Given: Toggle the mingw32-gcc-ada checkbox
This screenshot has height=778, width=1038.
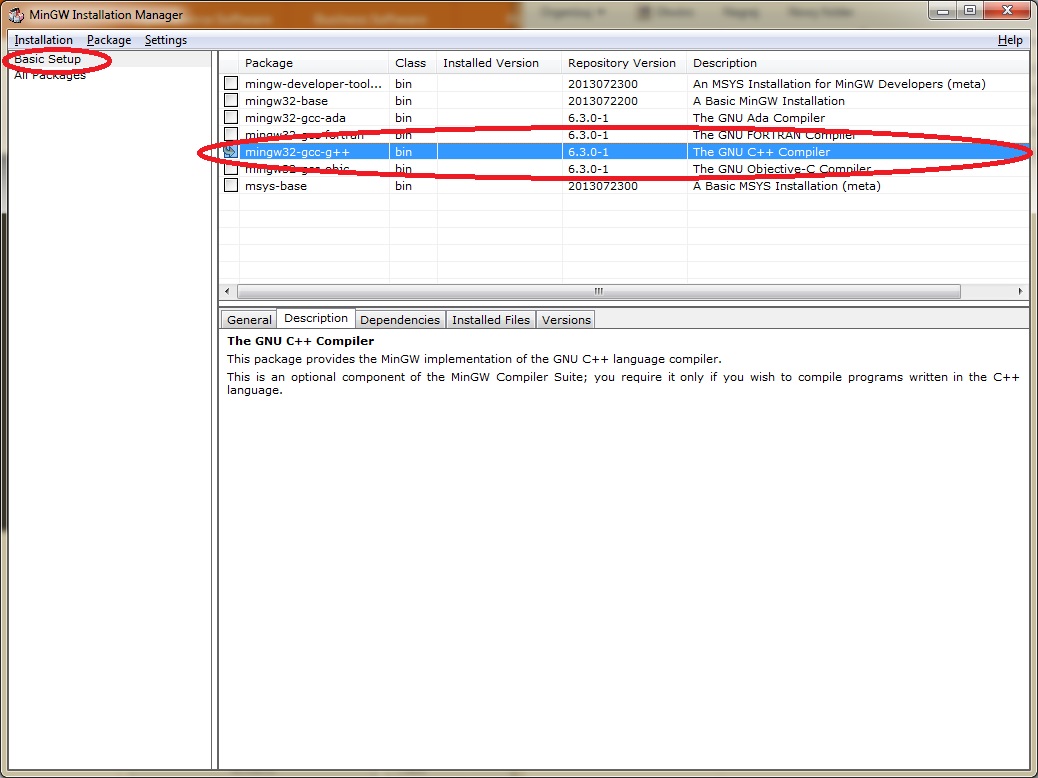Looking at the screenshot, I should pyautogui.click(x=230, y=118).
